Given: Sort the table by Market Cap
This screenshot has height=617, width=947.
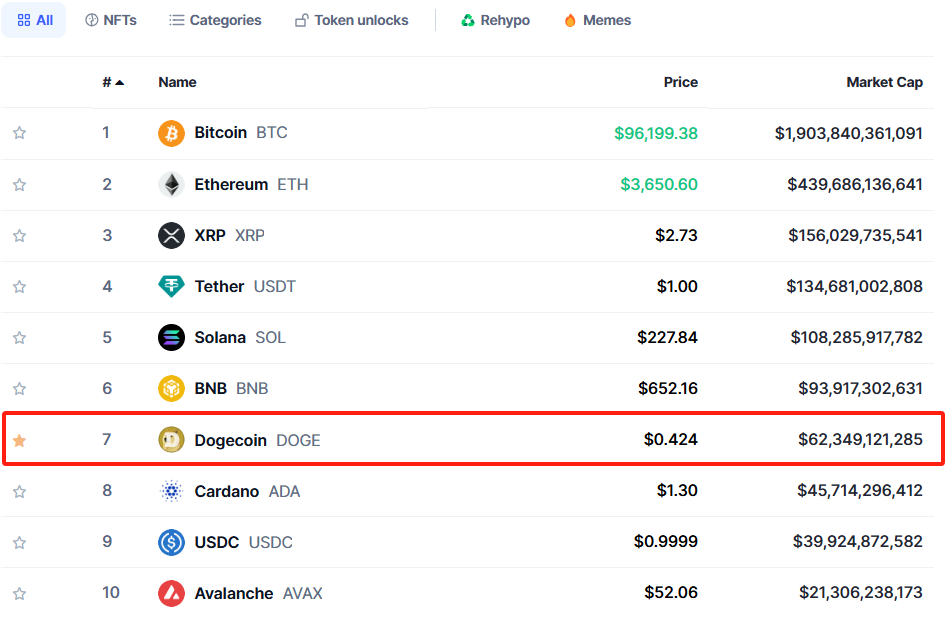Looking at the screenshot, I should pos(884,82).
